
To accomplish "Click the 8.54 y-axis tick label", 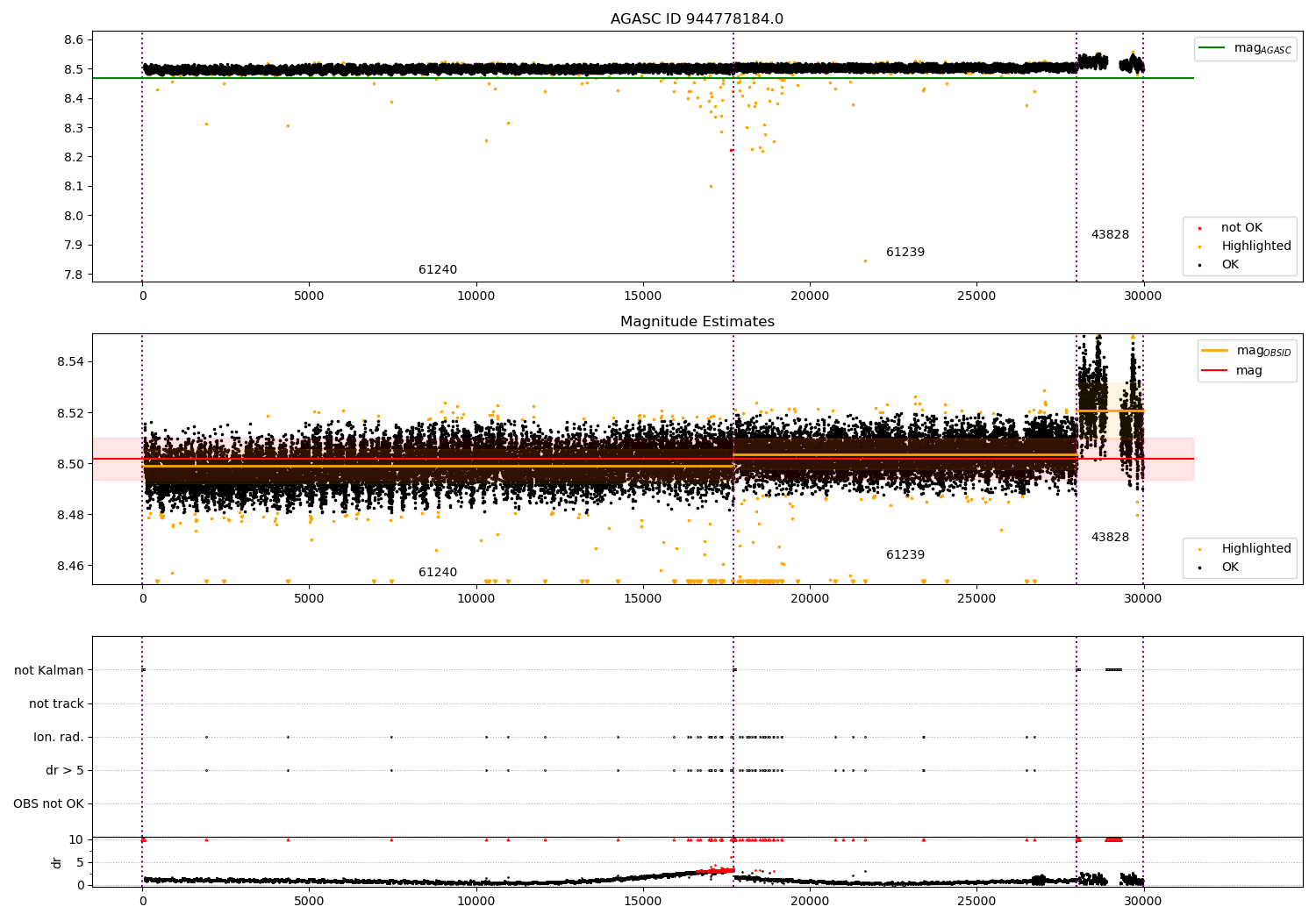I will pos(70,362).
